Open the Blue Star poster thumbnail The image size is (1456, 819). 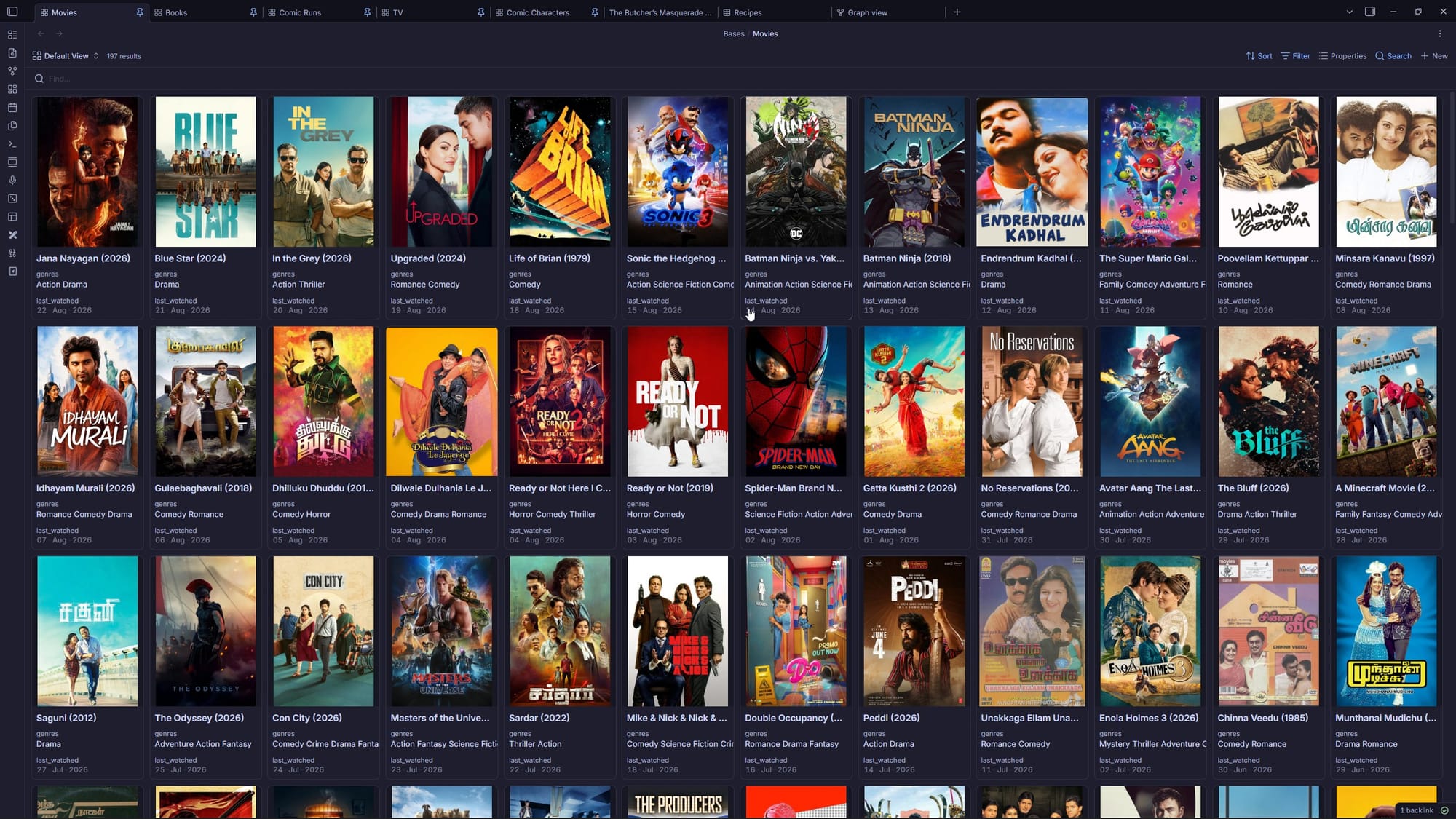click(205, 172)
